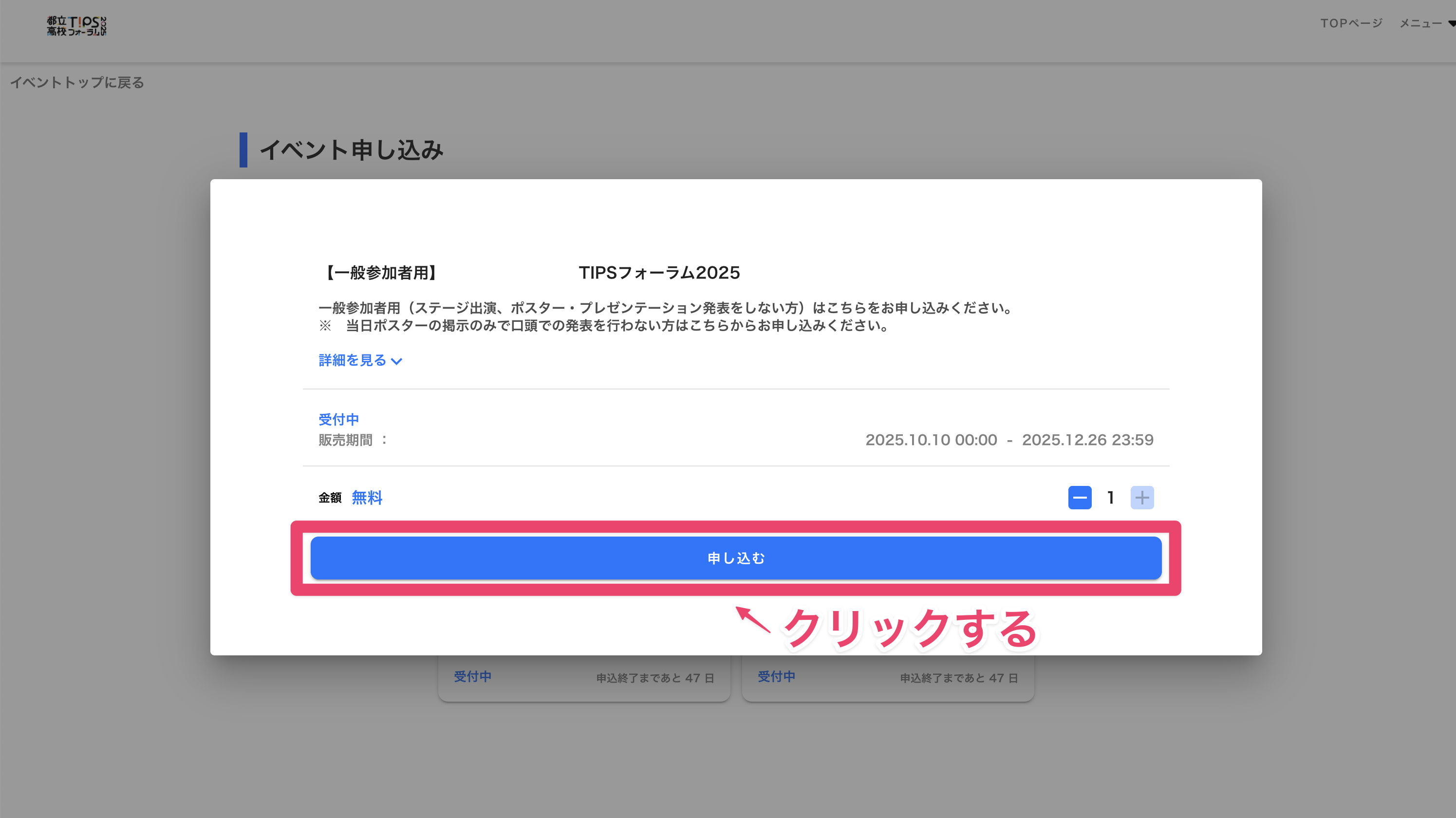Screen dimensions: 1456x818
Task: Adjust quantity using the stepper controls
Action: point(1111,498)
